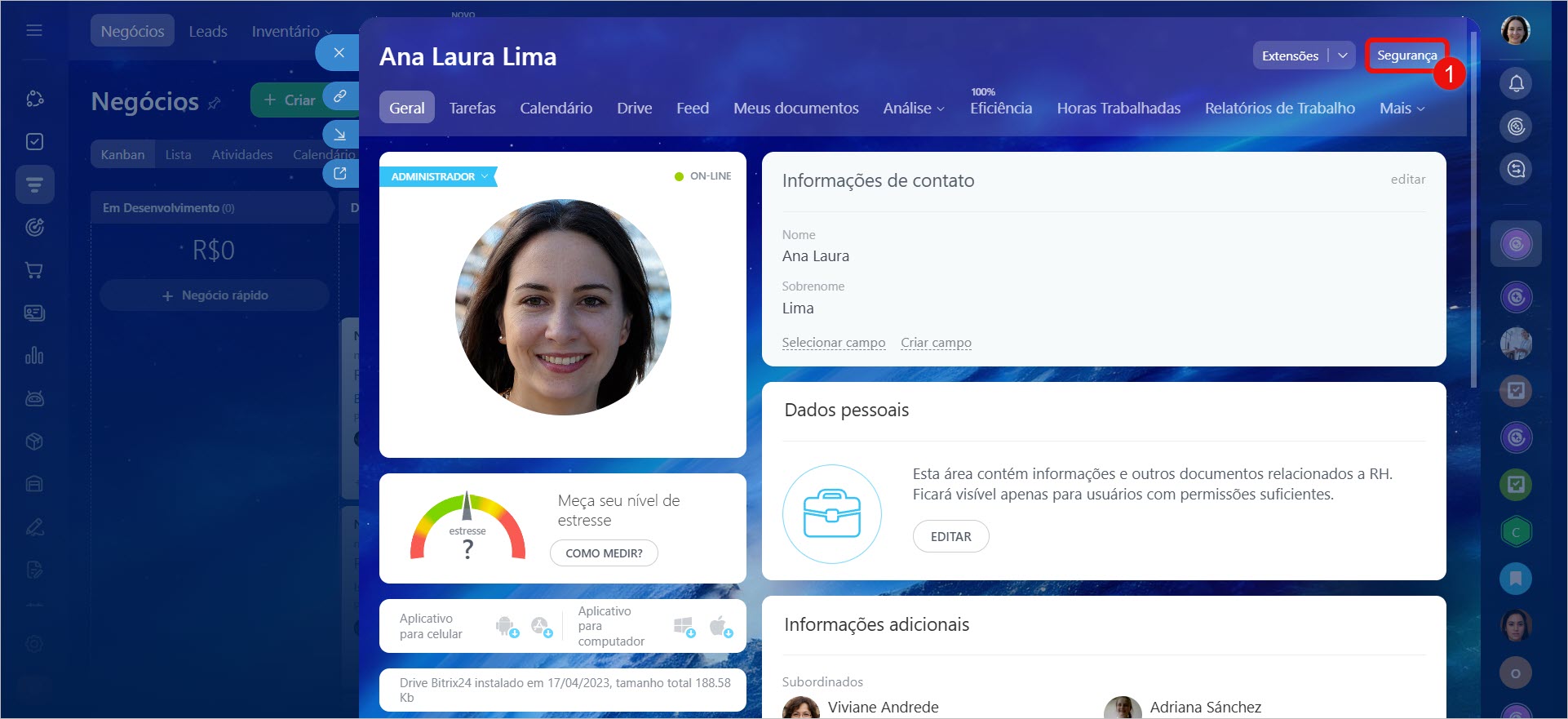Open the Mais tab dropdown
Image resolution: width=1568 pixels, height=719 pixels.
[1402, 109]
